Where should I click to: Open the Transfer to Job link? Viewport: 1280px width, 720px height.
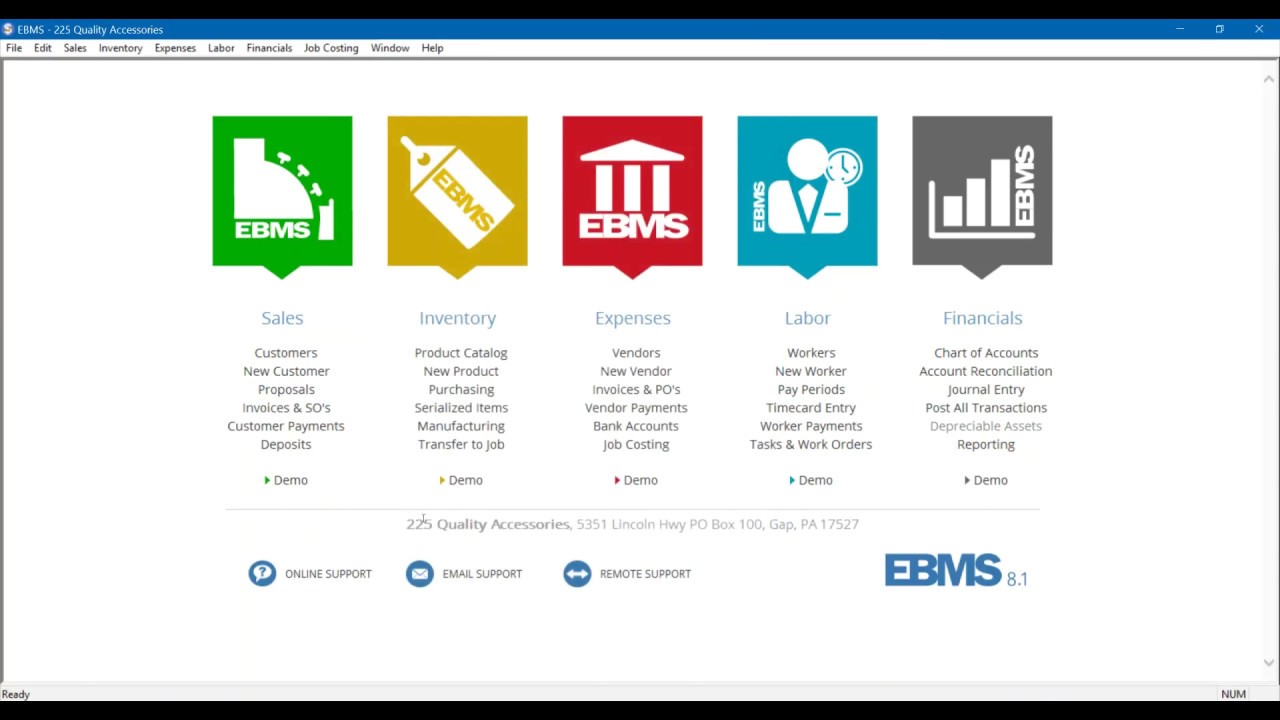pyautogui.click(x=461, y=444)
